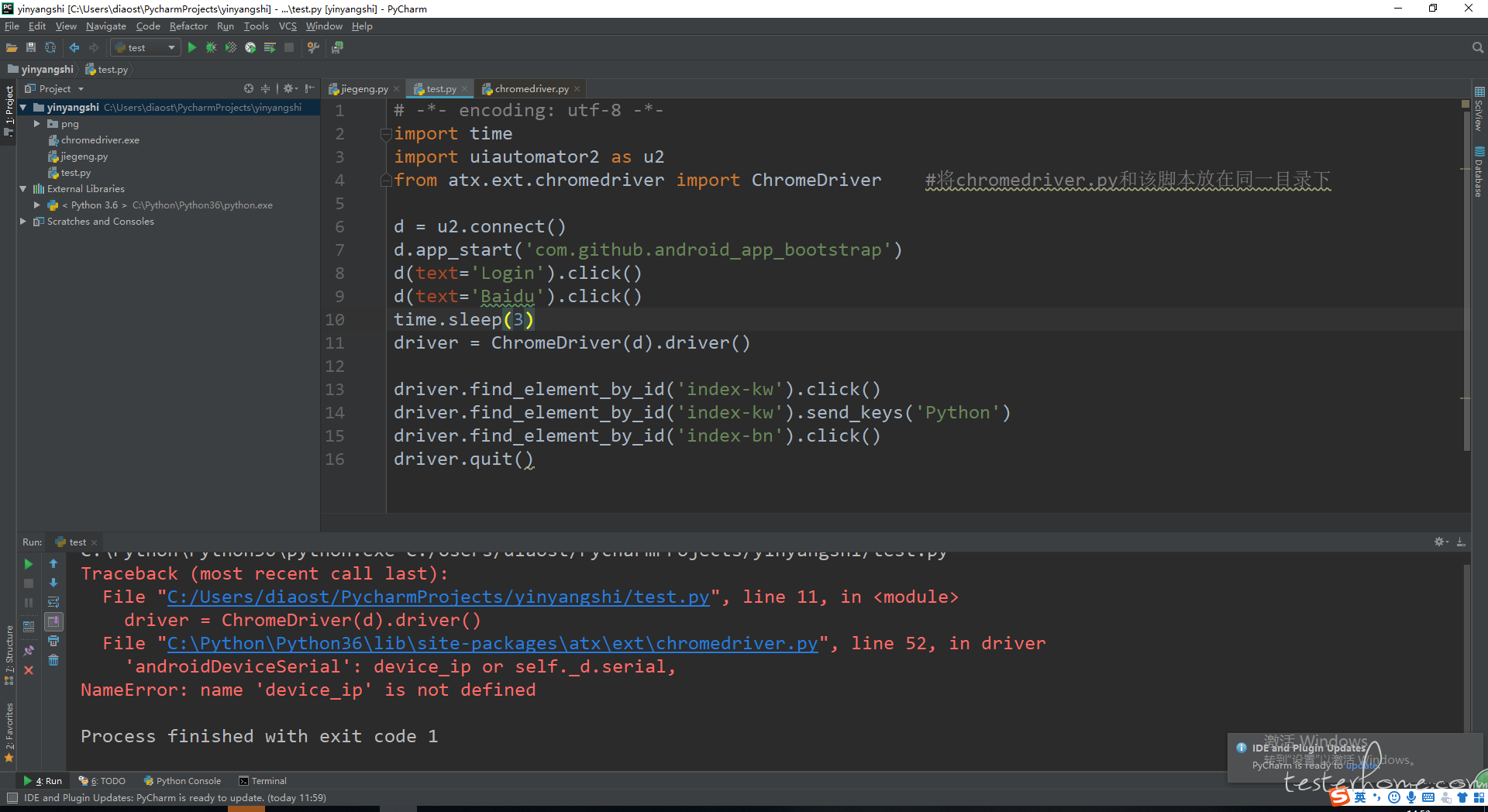The image size is (1488, 812).
Task: Click Down the Stack Trace blue arrow
Action: coord(53,583)
